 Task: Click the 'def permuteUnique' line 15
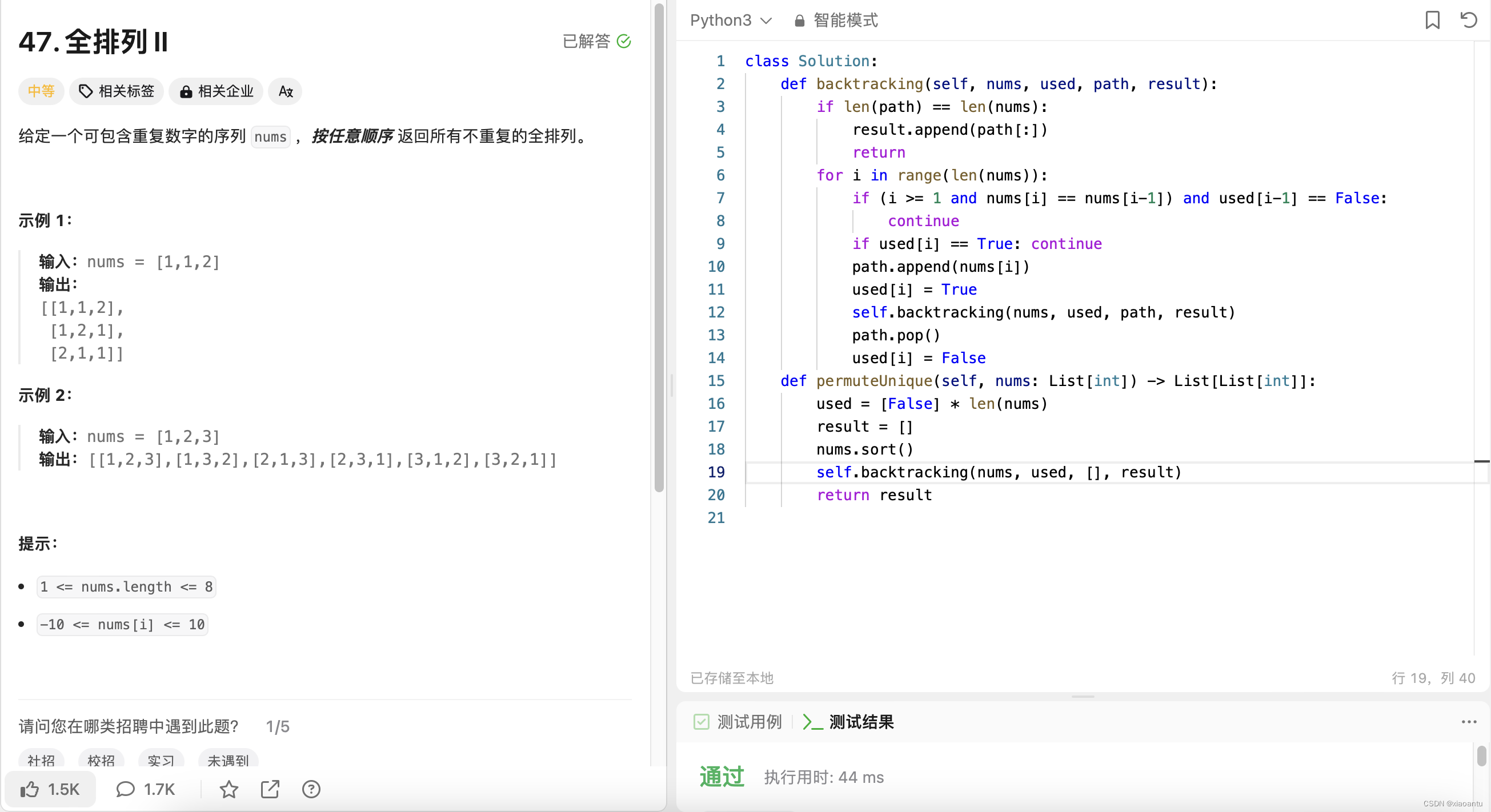pyautogui.click(x=1048, y=381)
